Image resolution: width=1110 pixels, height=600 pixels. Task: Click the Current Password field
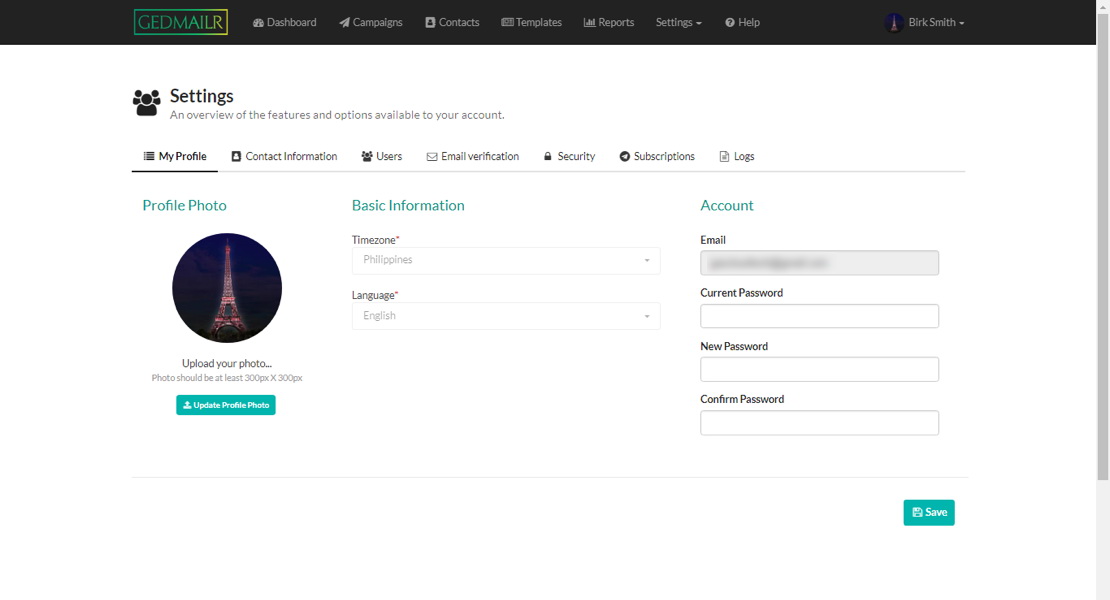(819, 316)
